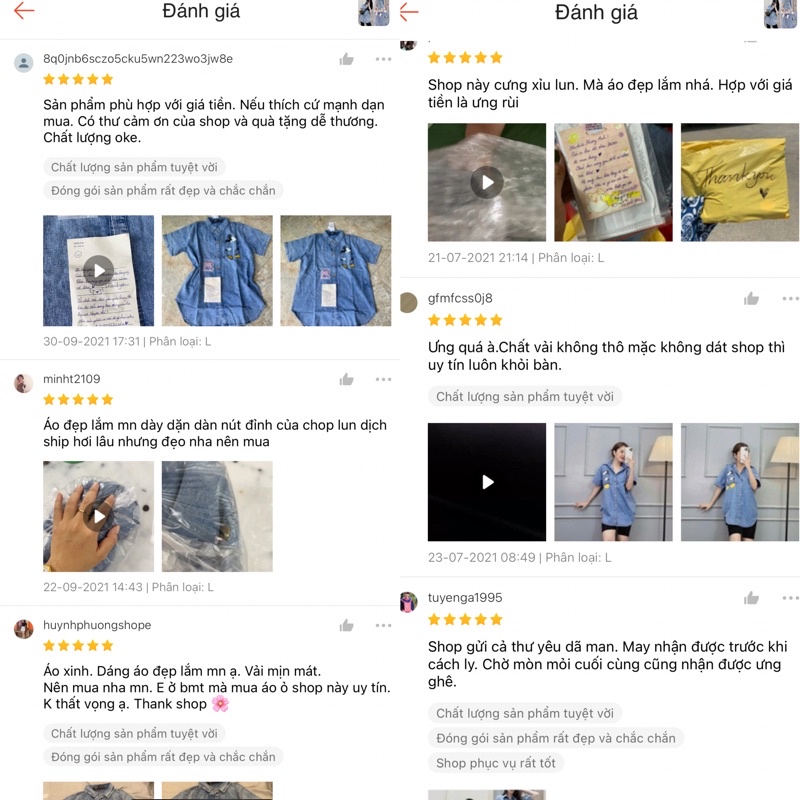Like the review by tuyenga1995
Screen dimensions: 800x800
coord(751,597)
